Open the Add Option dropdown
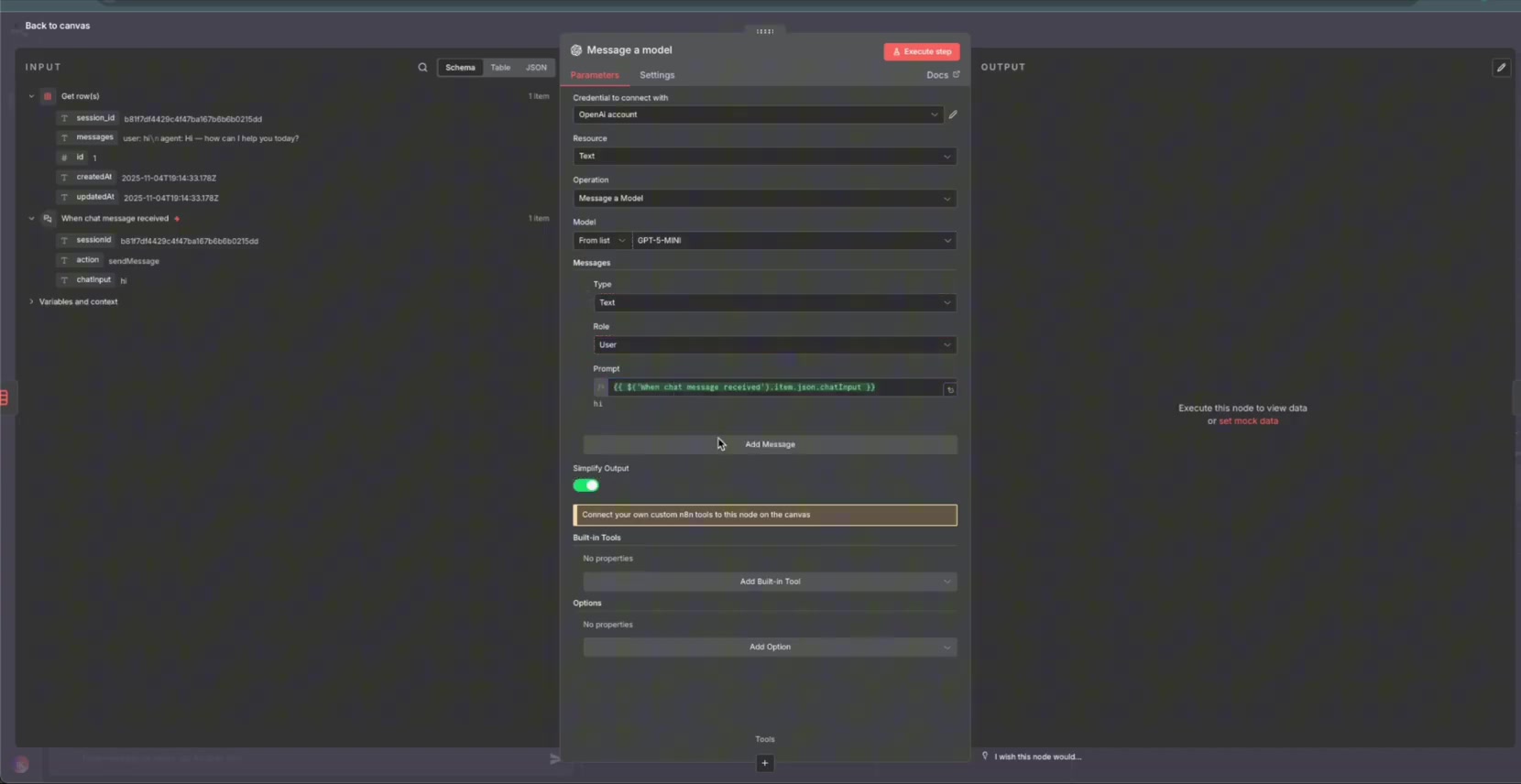The image size is (1521, 784). point(770,647)
